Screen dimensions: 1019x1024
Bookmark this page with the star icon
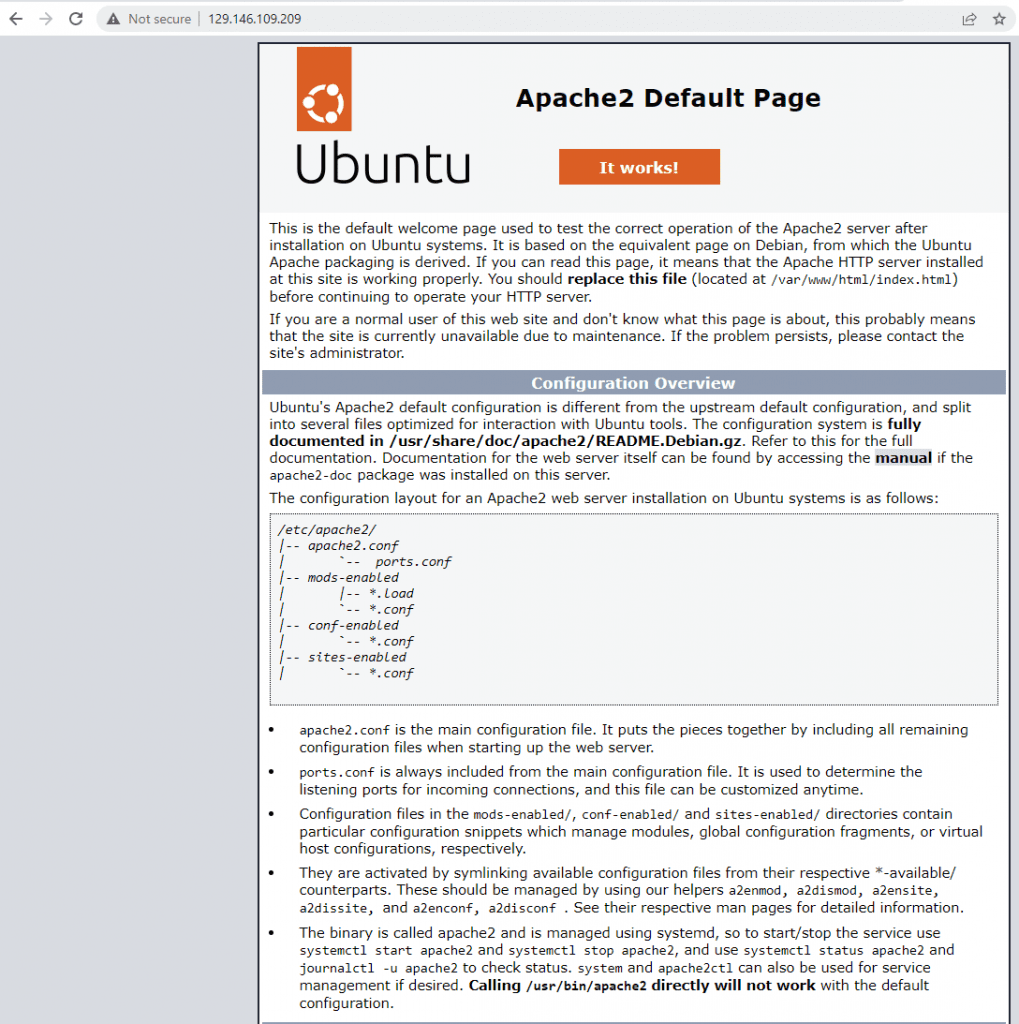[x=999, y=19]
